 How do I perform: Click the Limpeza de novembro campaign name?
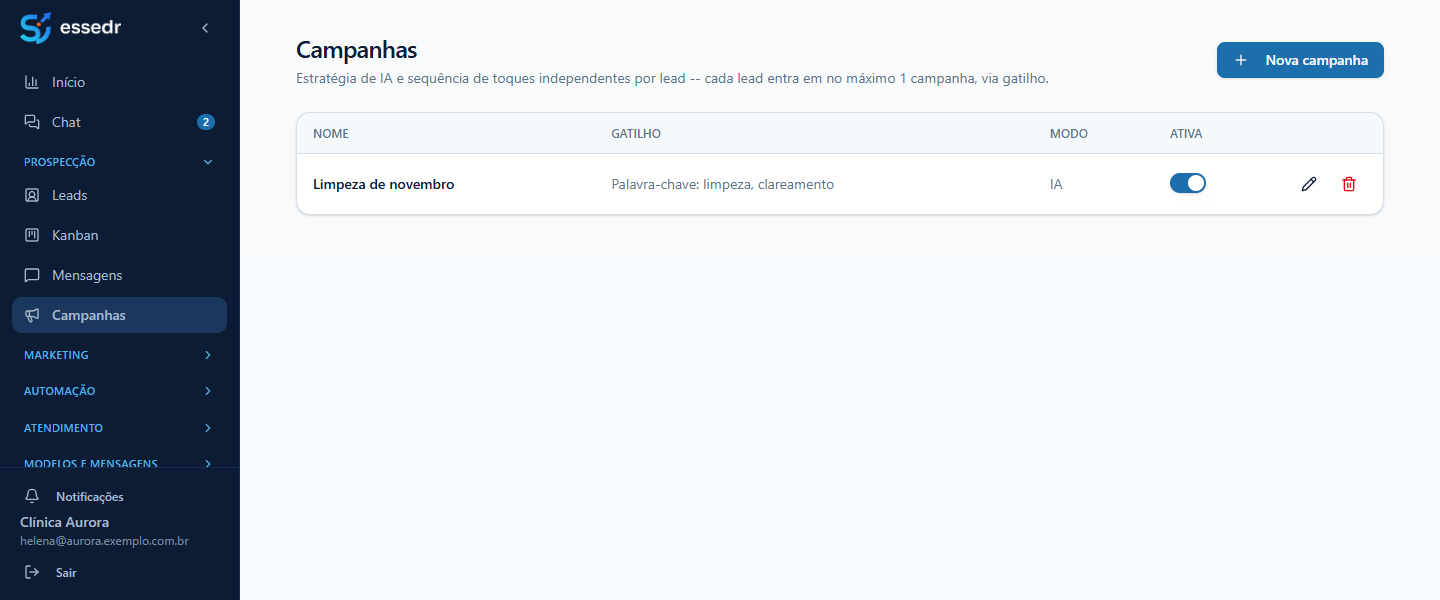pos(383,184)
